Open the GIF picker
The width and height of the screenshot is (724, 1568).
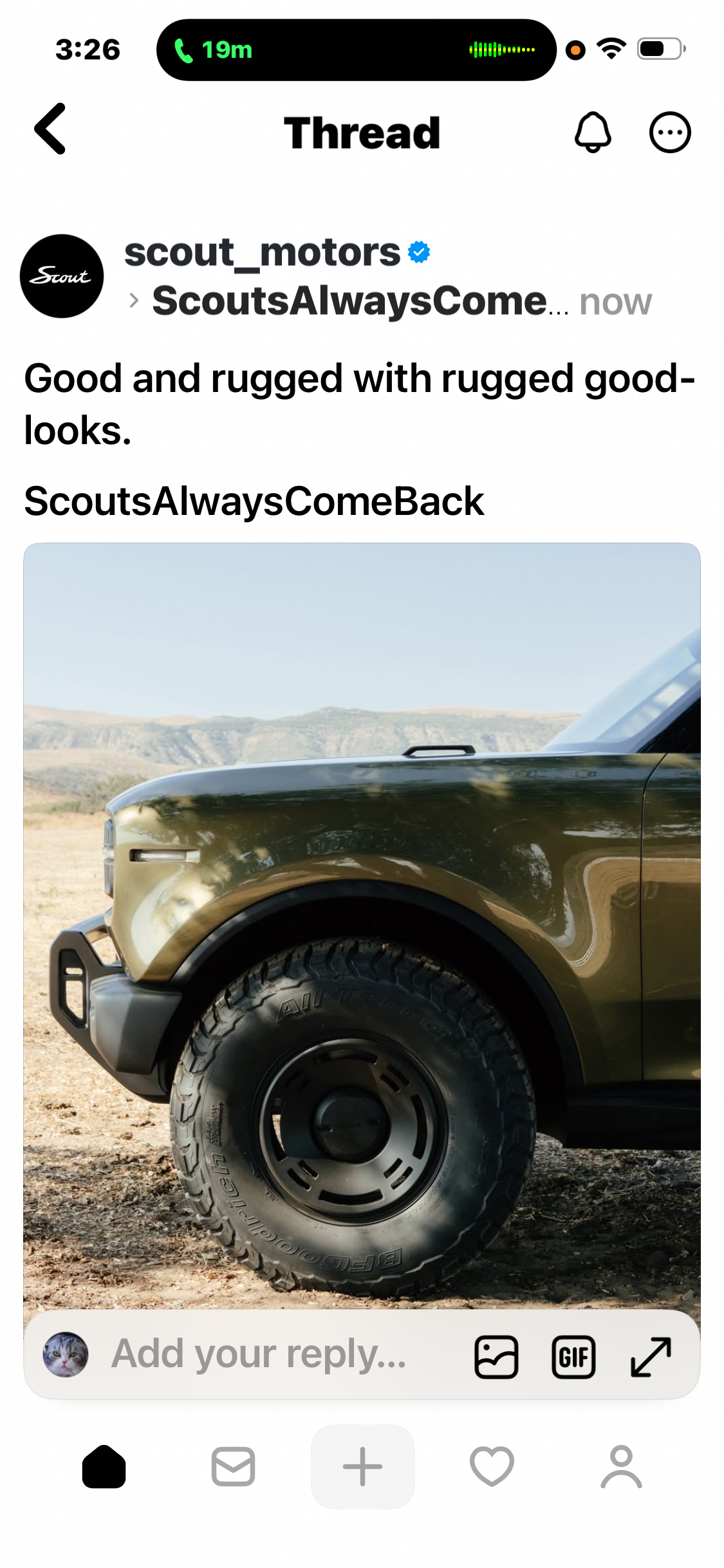[x=573, y=1357]
